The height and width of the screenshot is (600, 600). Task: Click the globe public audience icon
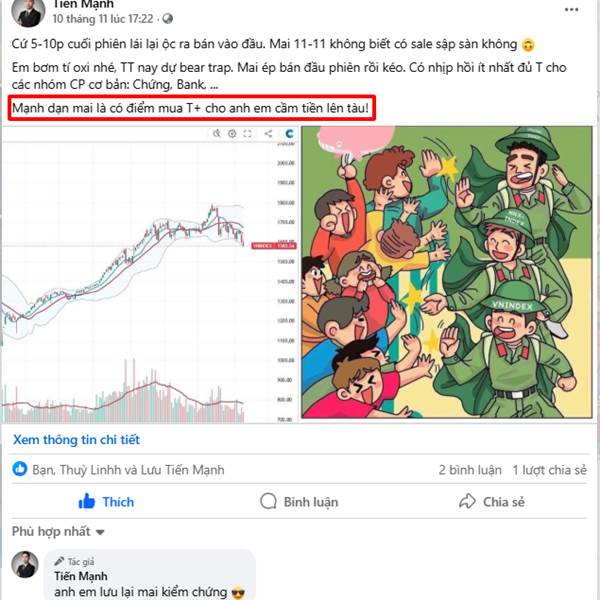[x=168, y=18]
